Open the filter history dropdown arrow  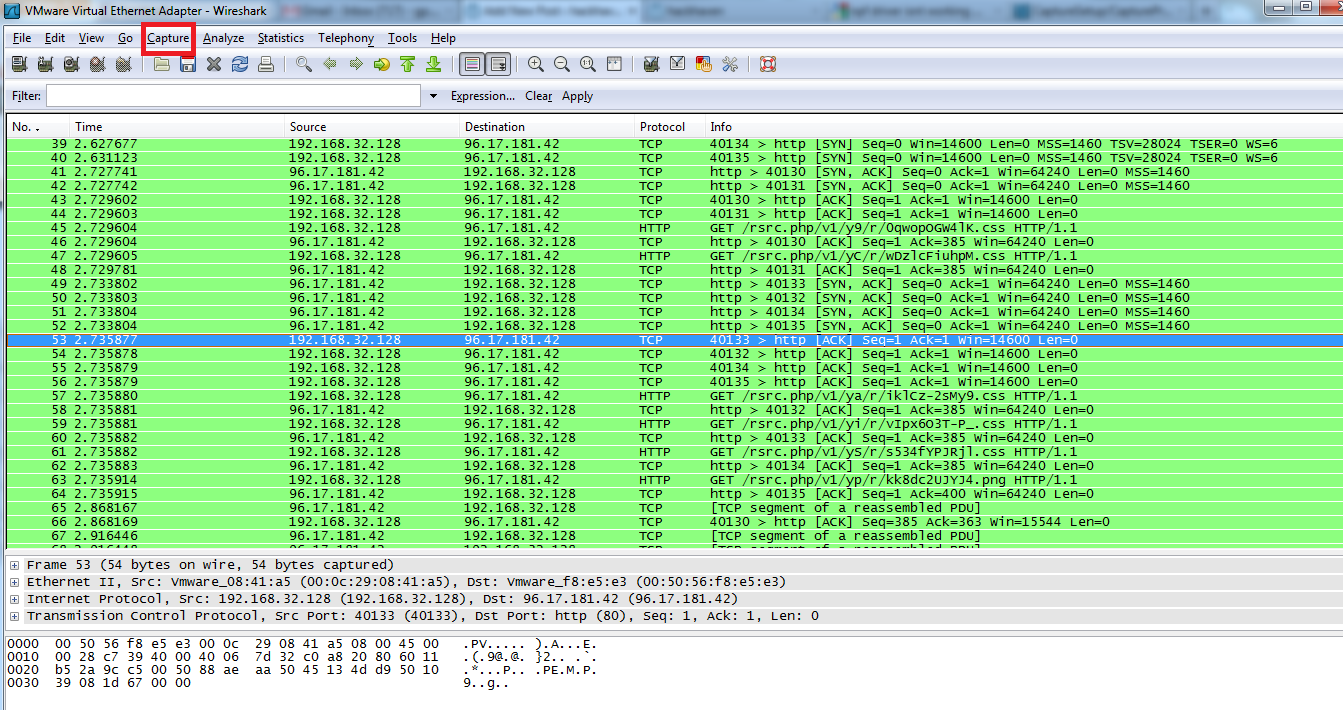[x=433, y=96]
